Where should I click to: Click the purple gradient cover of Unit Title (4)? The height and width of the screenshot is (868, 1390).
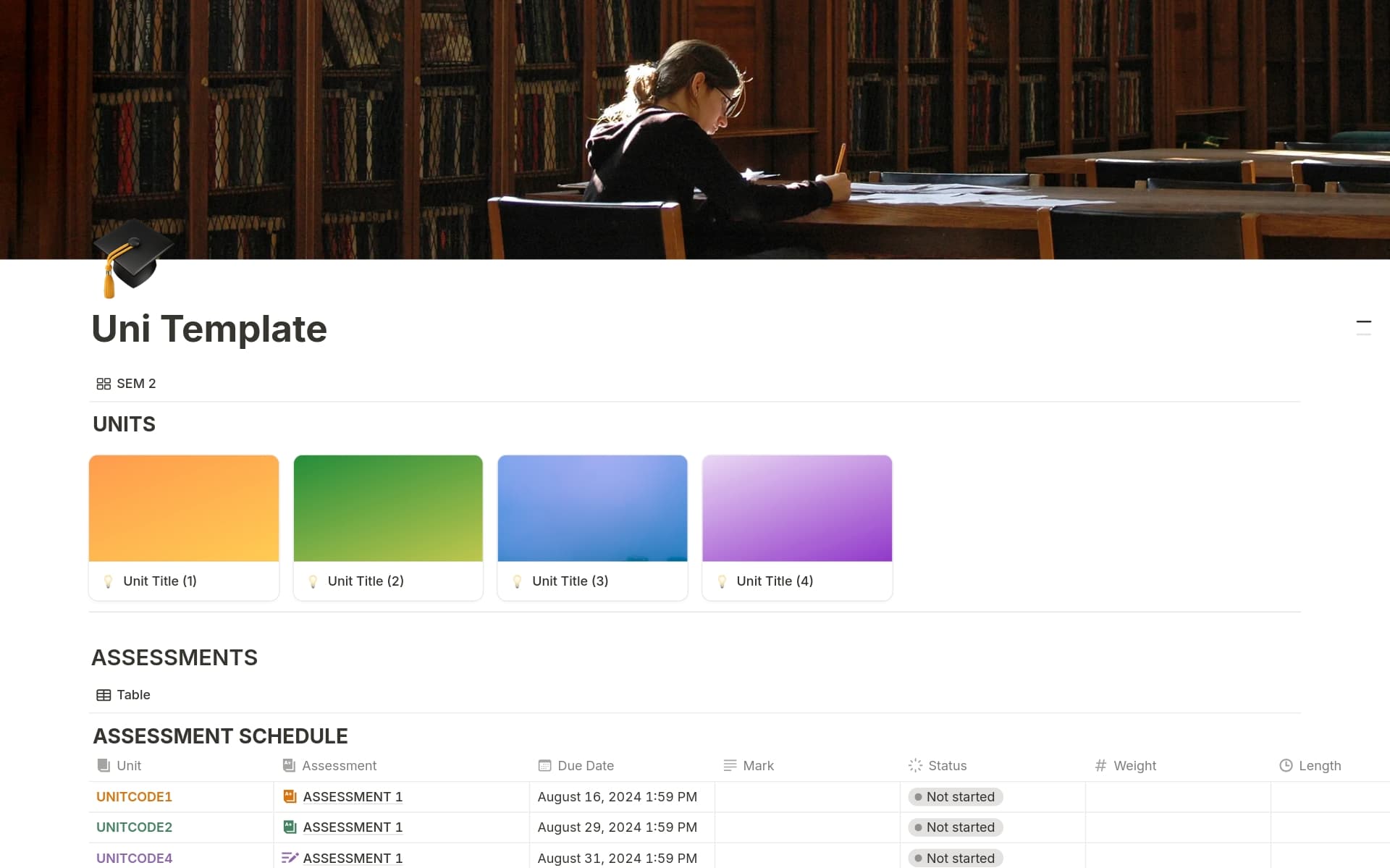(796, 507)
